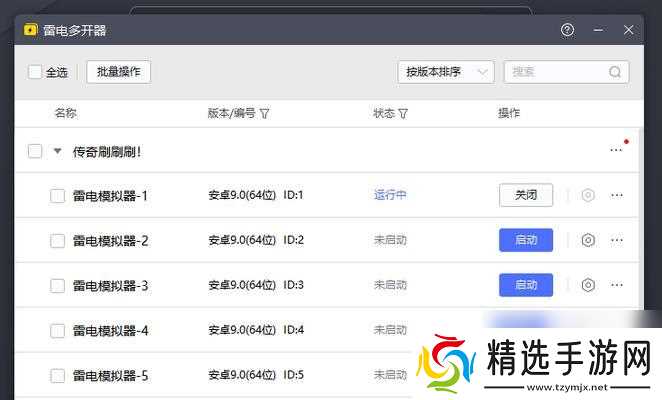Click 未启动 status of 雷电模拟器-2

coord(390,240)
